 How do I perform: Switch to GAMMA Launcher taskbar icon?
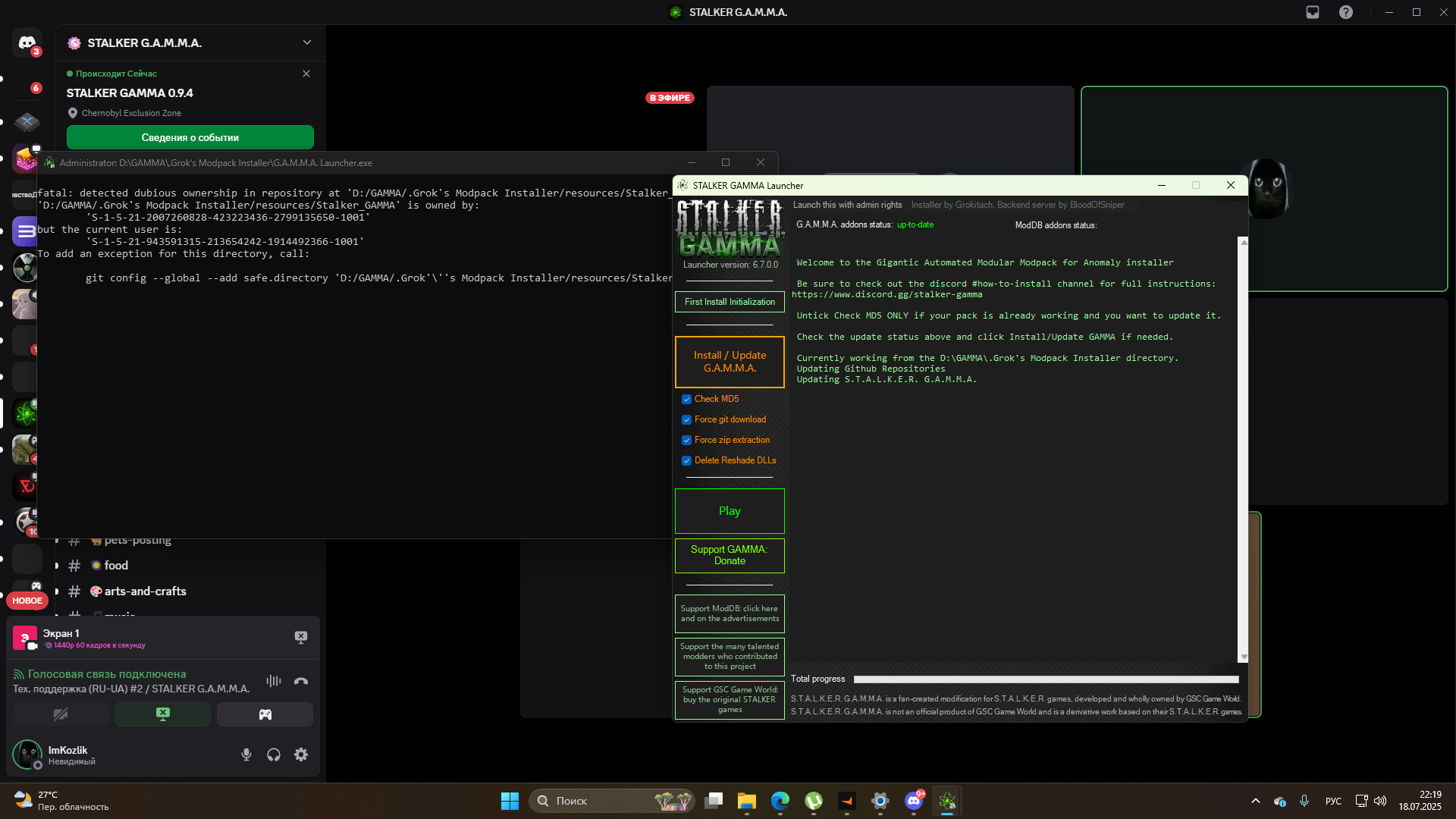coord(947,801)
